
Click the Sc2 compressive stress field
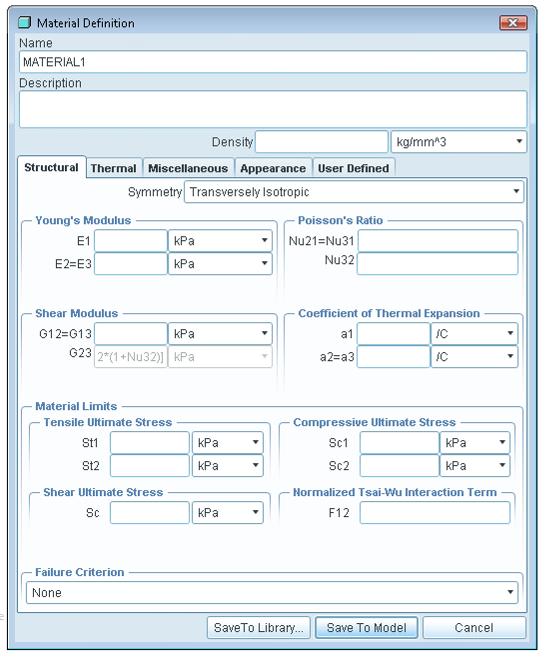(399, 466)
